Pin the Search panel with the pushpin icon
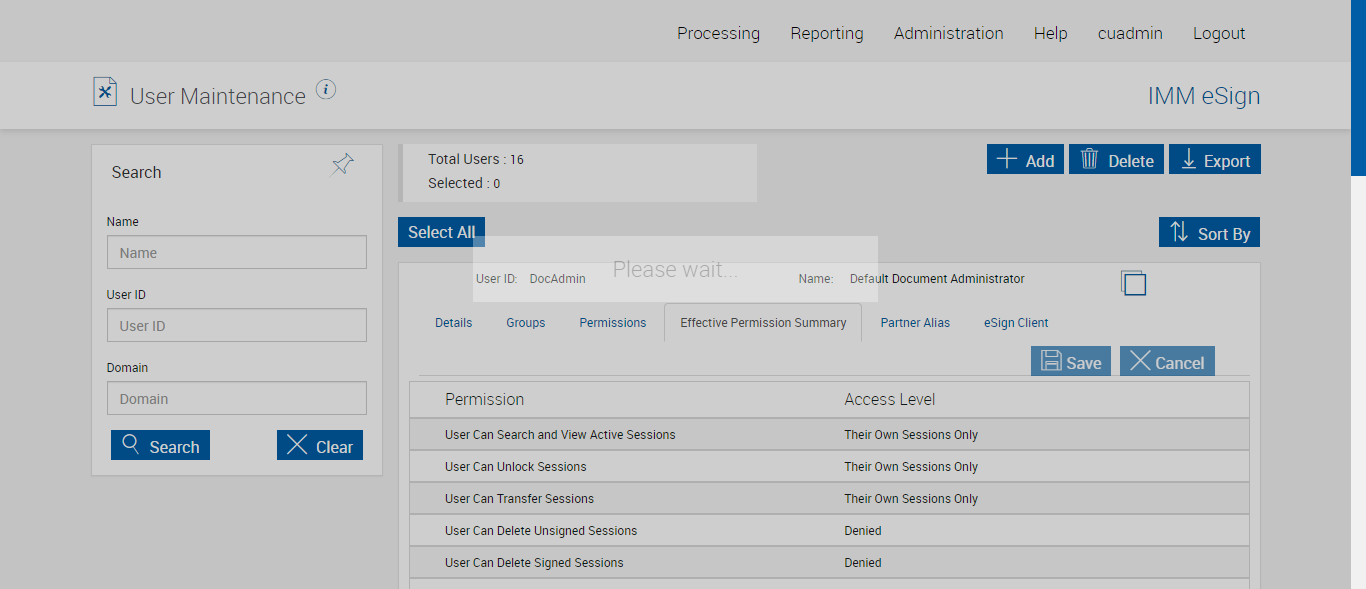Image resolution: width=1366 pixels, height=589 pixels. click(343, 165)
